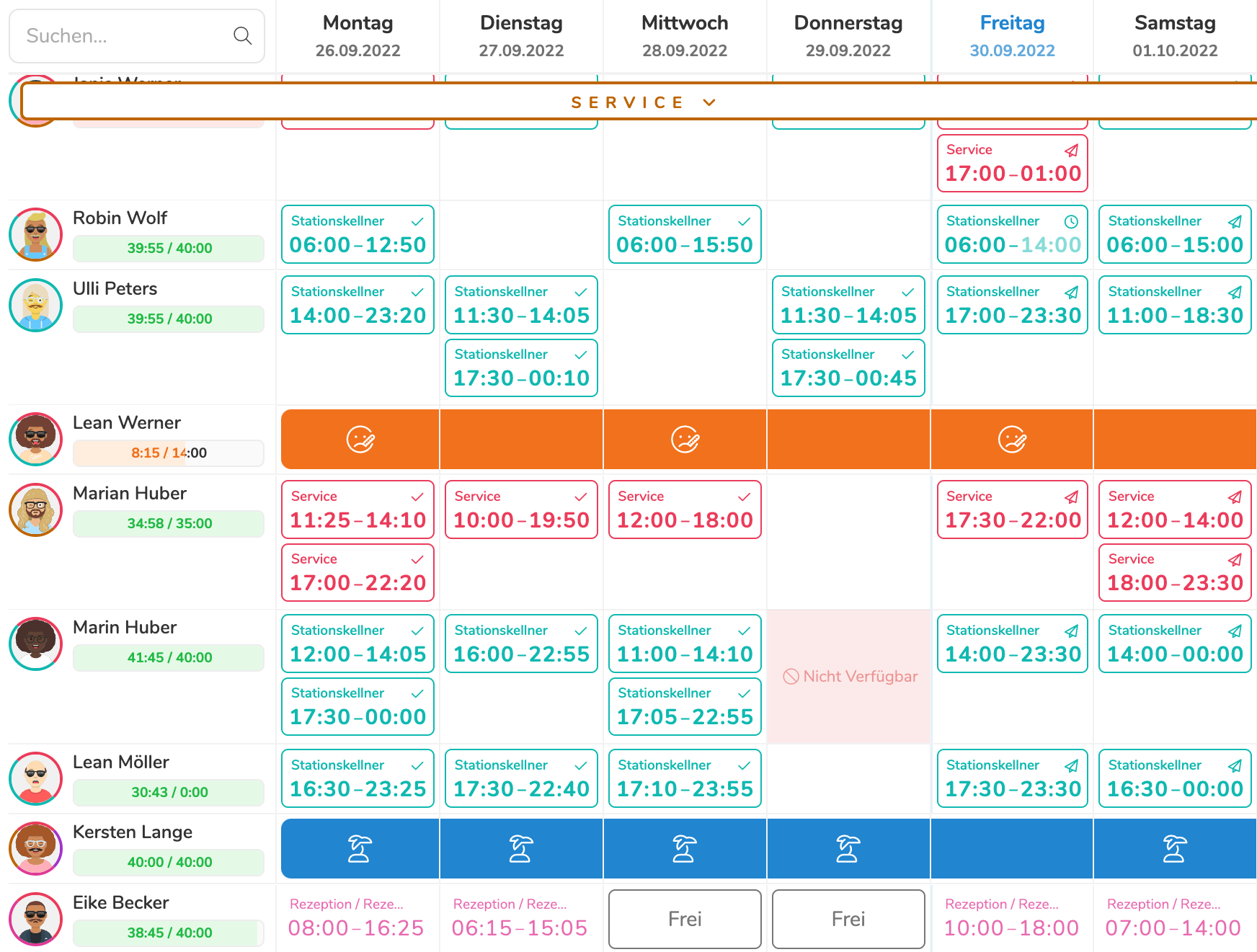Click the sick face icon on Lean Werner's Montag
1257x952 pixels.
pos(360,439)
